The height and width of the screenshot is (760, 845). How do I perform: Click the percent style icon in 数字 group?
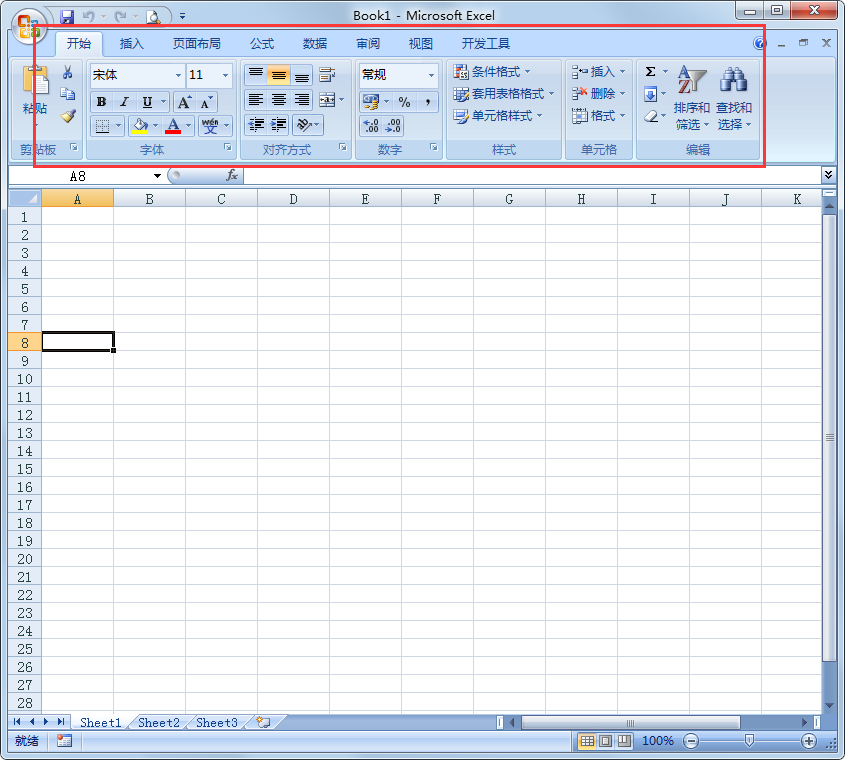pos(406,101)
